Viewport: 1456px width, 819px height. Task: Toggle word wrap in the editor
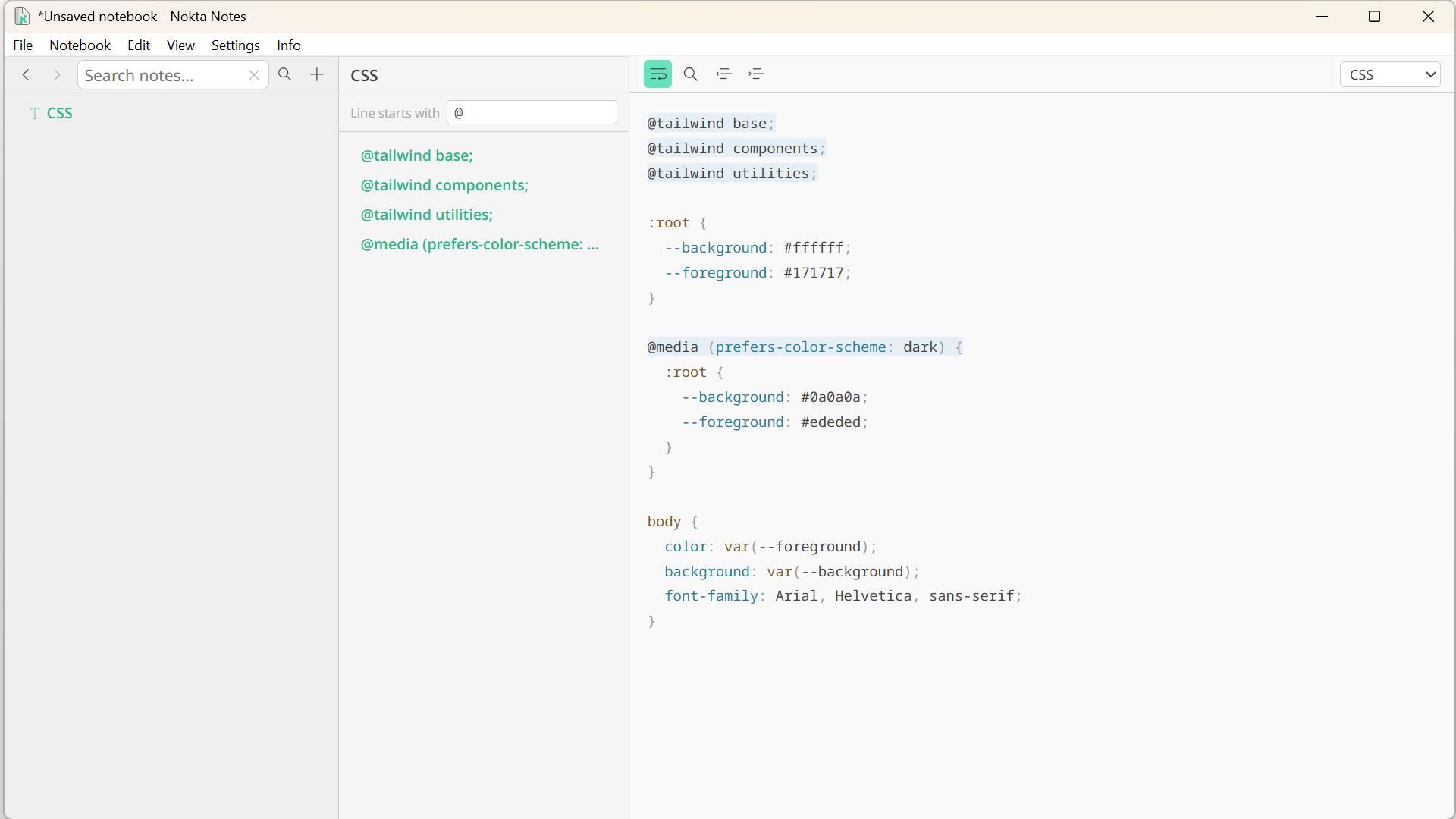[657, 74]
